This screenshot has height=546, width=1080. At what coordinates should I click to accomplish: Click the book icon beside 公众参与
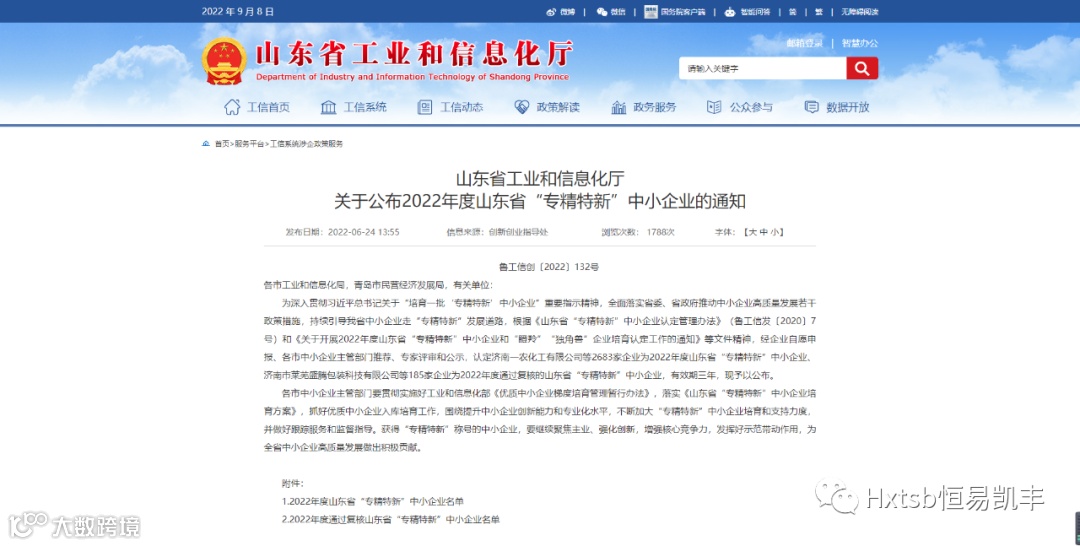[x=714, y=107]
